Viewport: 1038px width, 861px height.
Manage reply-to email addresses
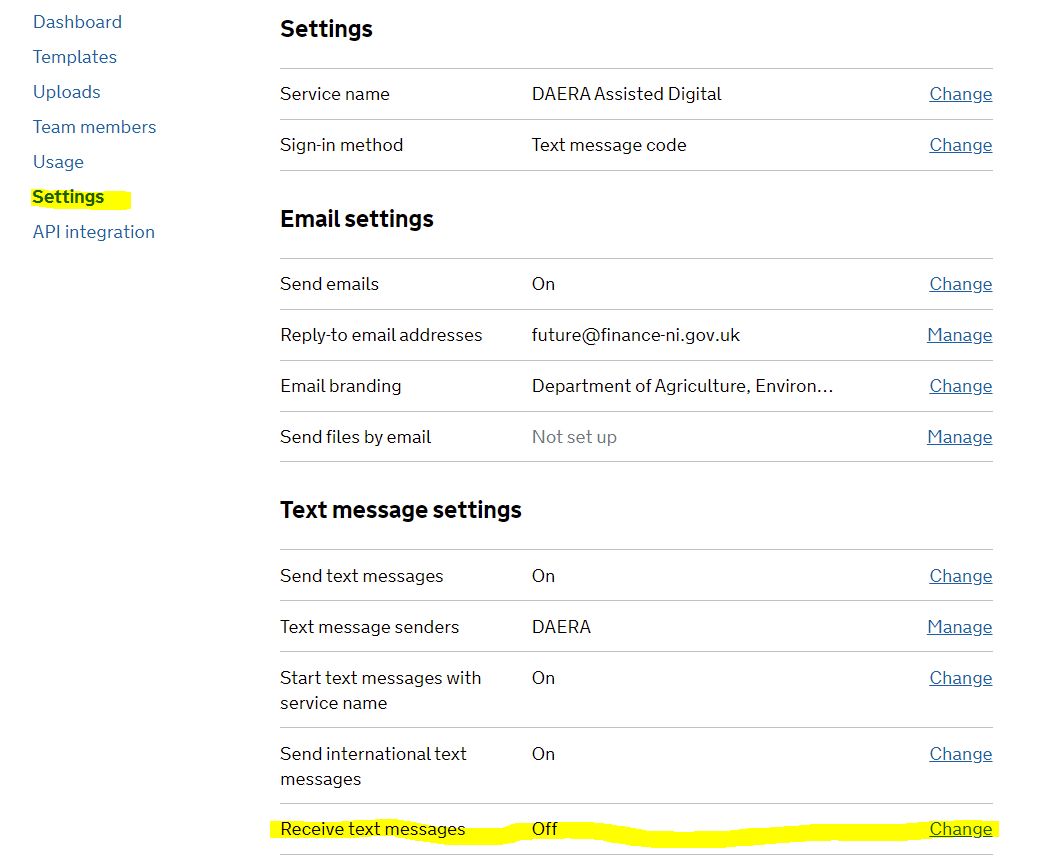click(959, 334)
